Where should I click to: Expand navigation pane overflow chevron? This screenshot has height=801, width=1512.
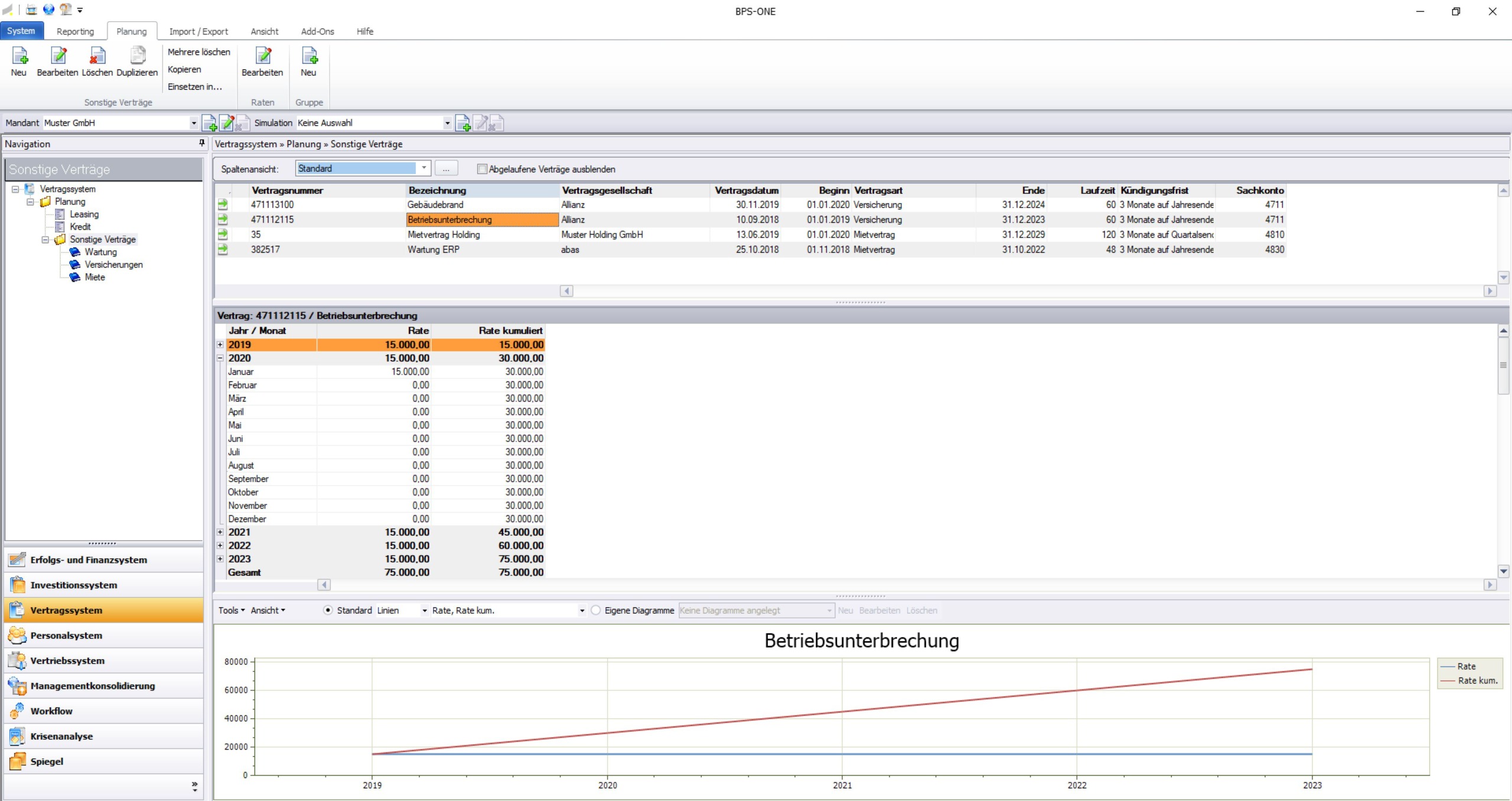point(194,786)
